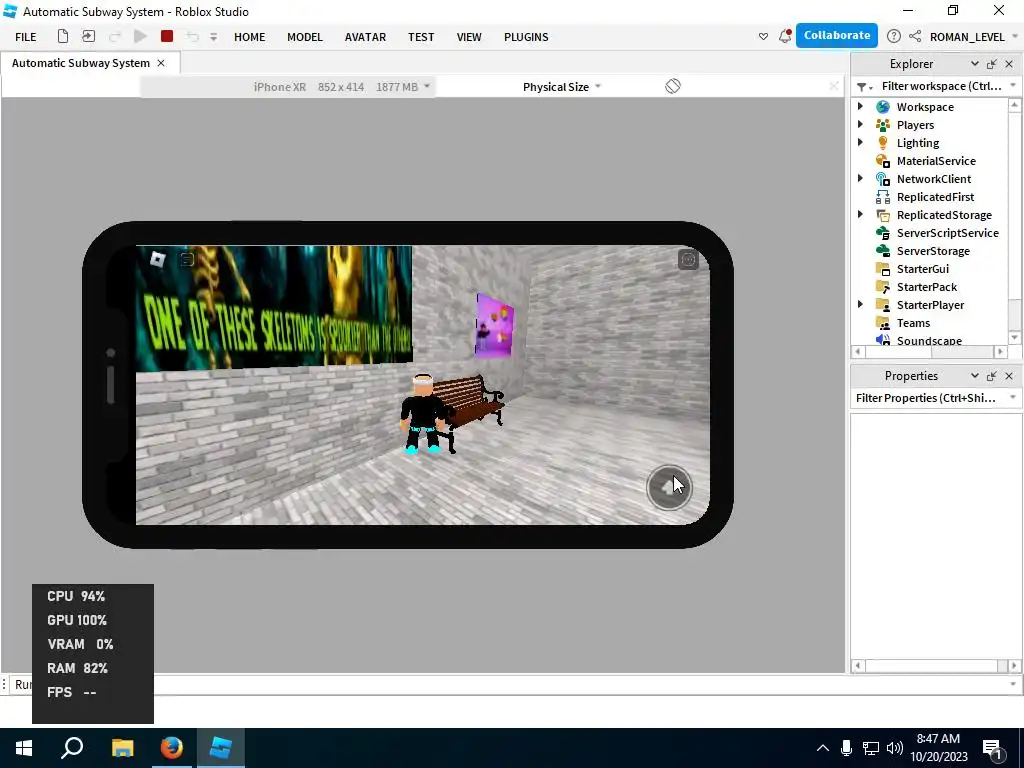Screen dimensions: 1024x768
Task: Tap the mobile jump button
Action: point(669,487)
